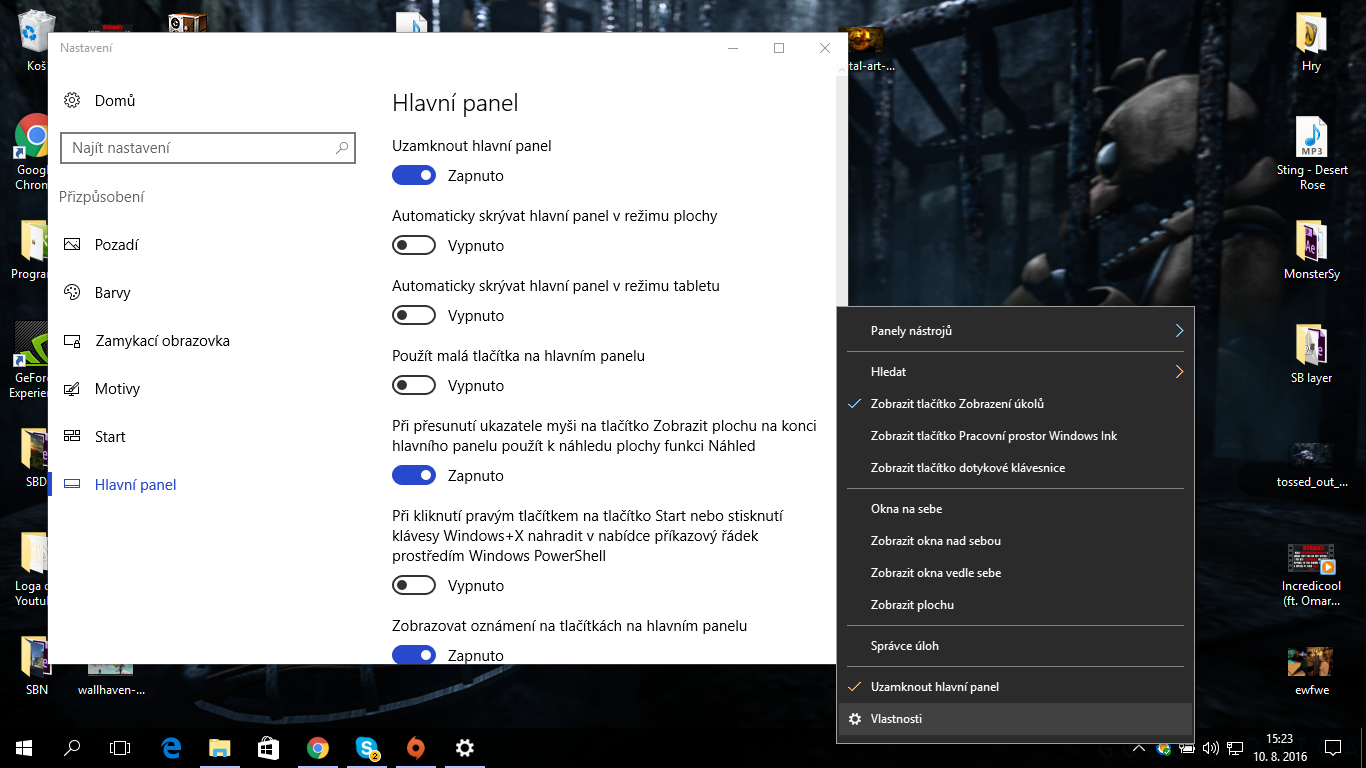
Task: Click the Domů gear icon in Settings
Action: pos(72,101)
